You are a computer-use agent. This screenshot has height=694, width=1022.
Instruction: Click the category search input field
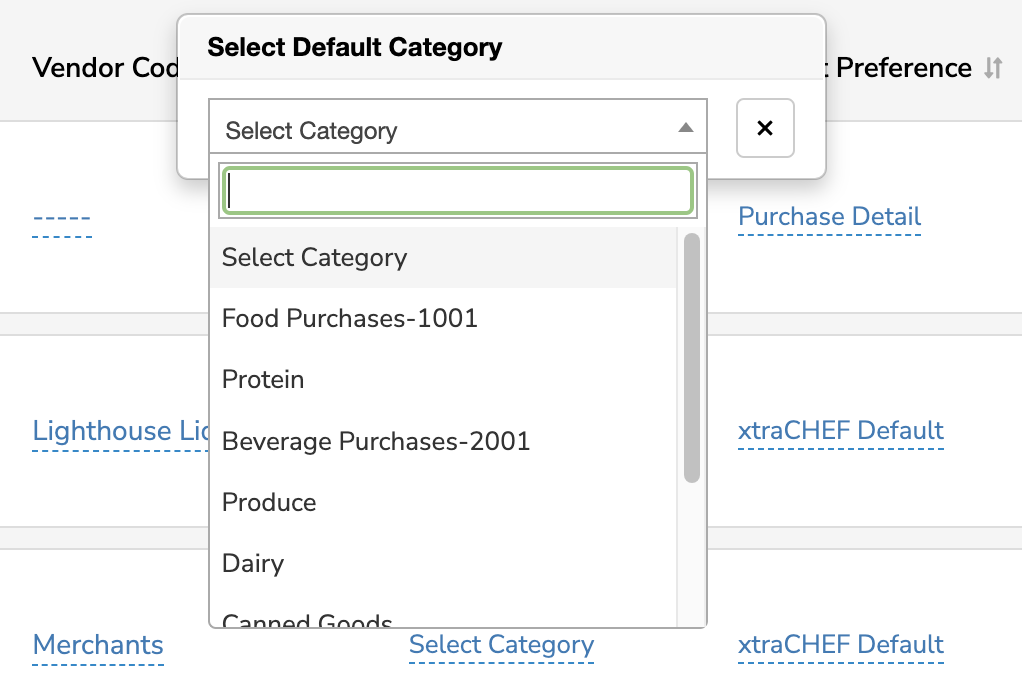[x=457, y=190]
